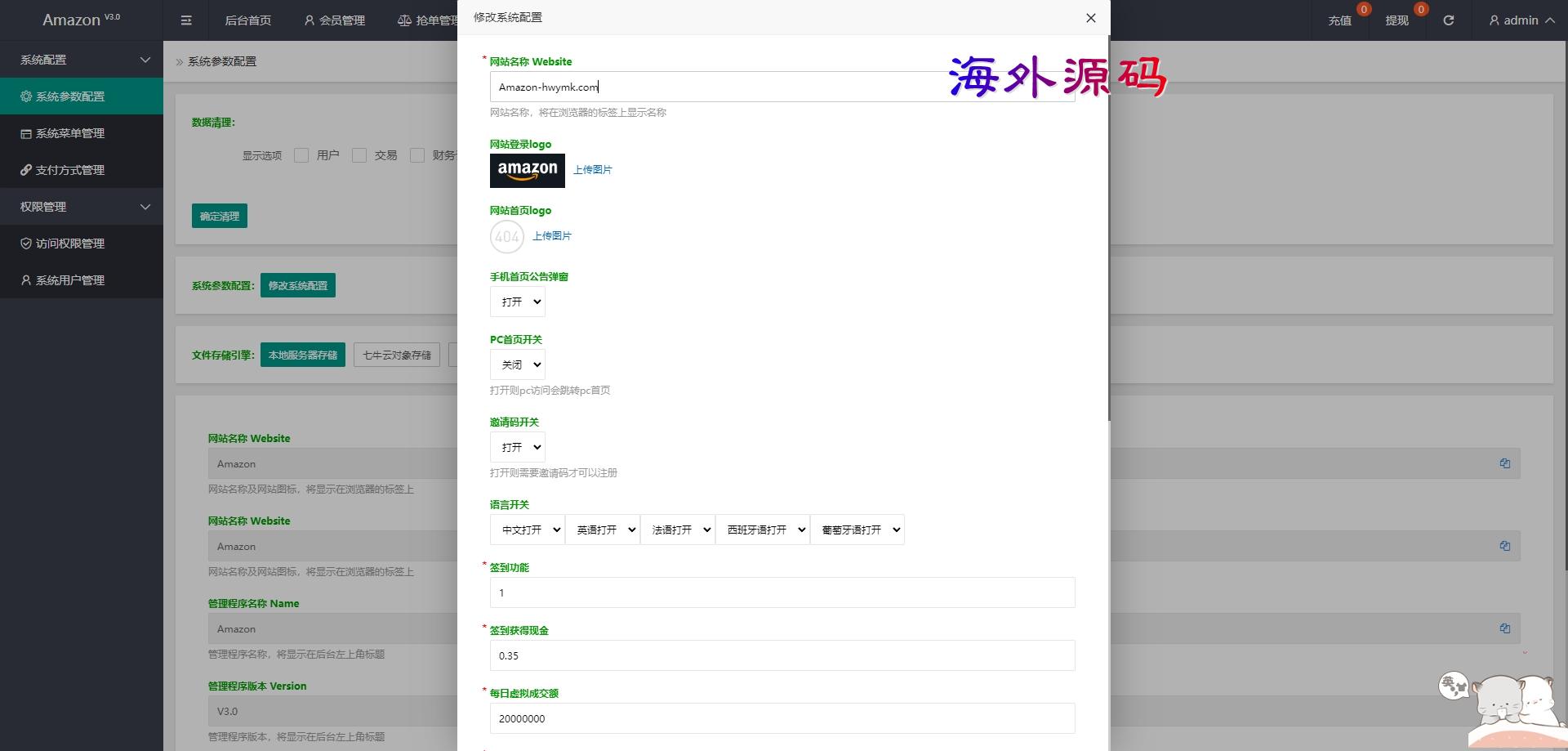Edit the 每日虚拟成交额 input field

click(x=782, y=718)
